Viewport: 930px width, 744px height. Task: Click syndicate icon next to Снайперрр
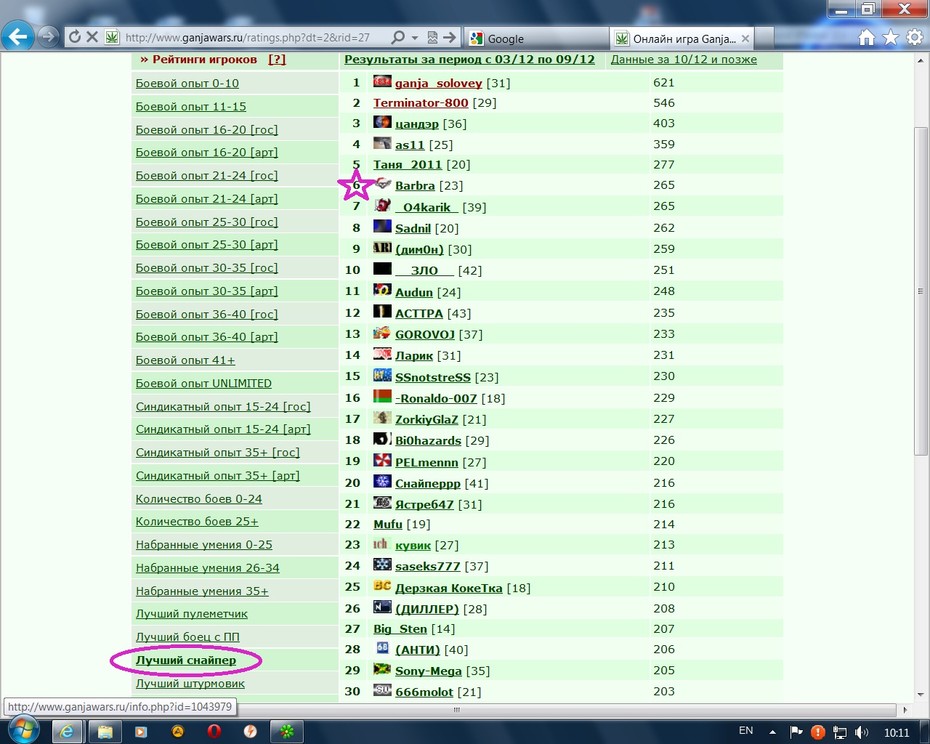pyautogui.click(x=382, y=481)
